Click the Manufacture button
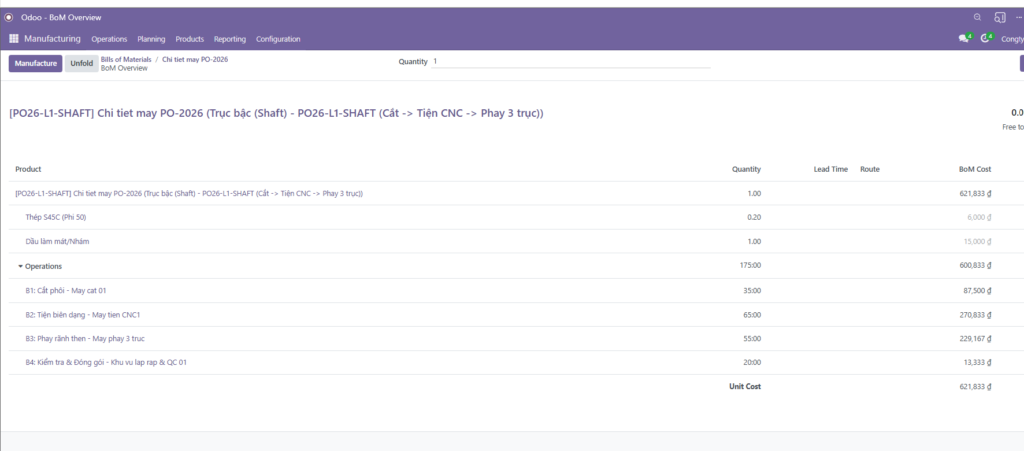Viewport: 1024px width, 451px height. tap(35, 63)
